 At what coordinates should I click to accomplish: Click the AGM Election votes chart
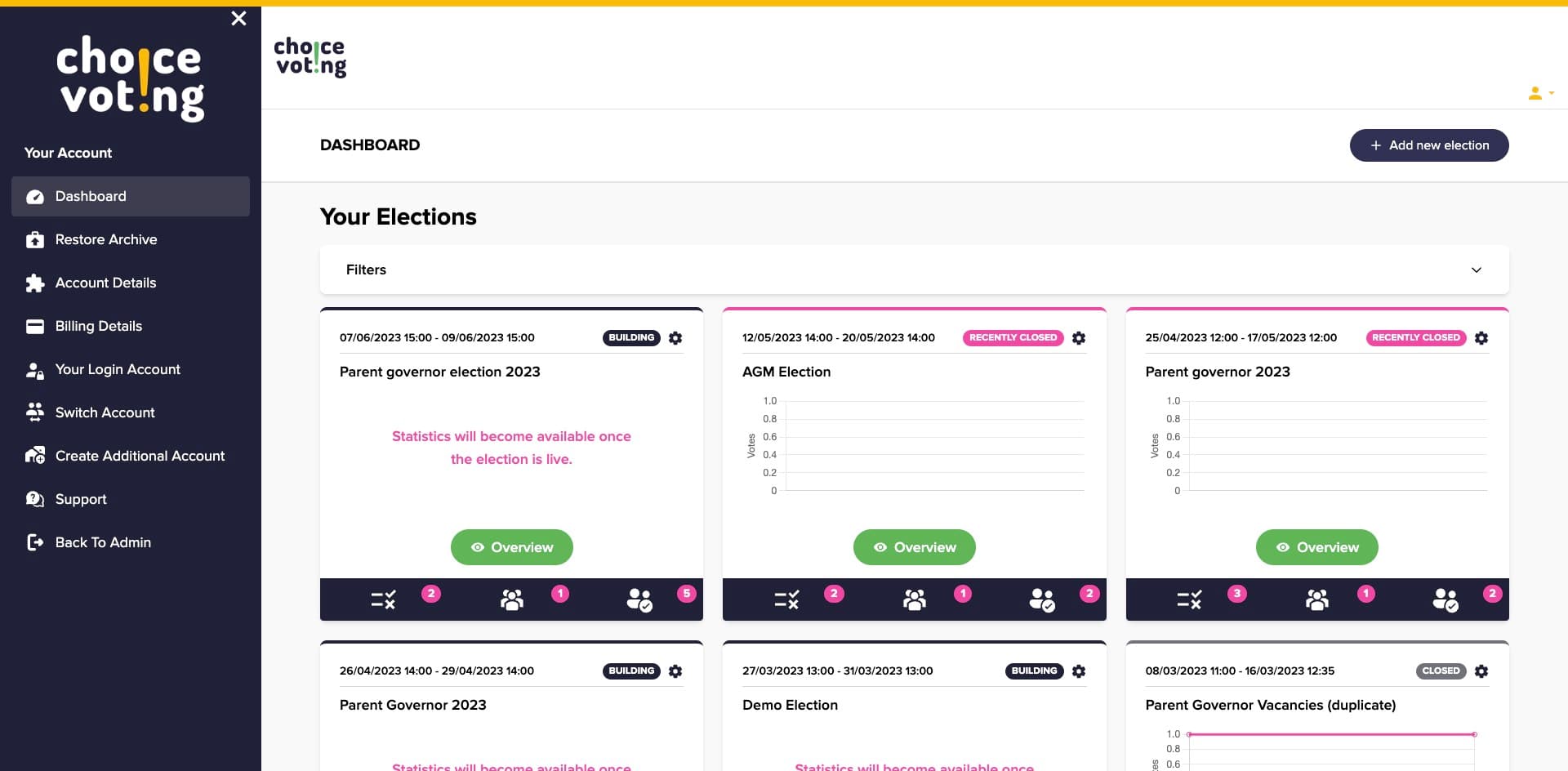pyautogui.click(x=915, y=446)
